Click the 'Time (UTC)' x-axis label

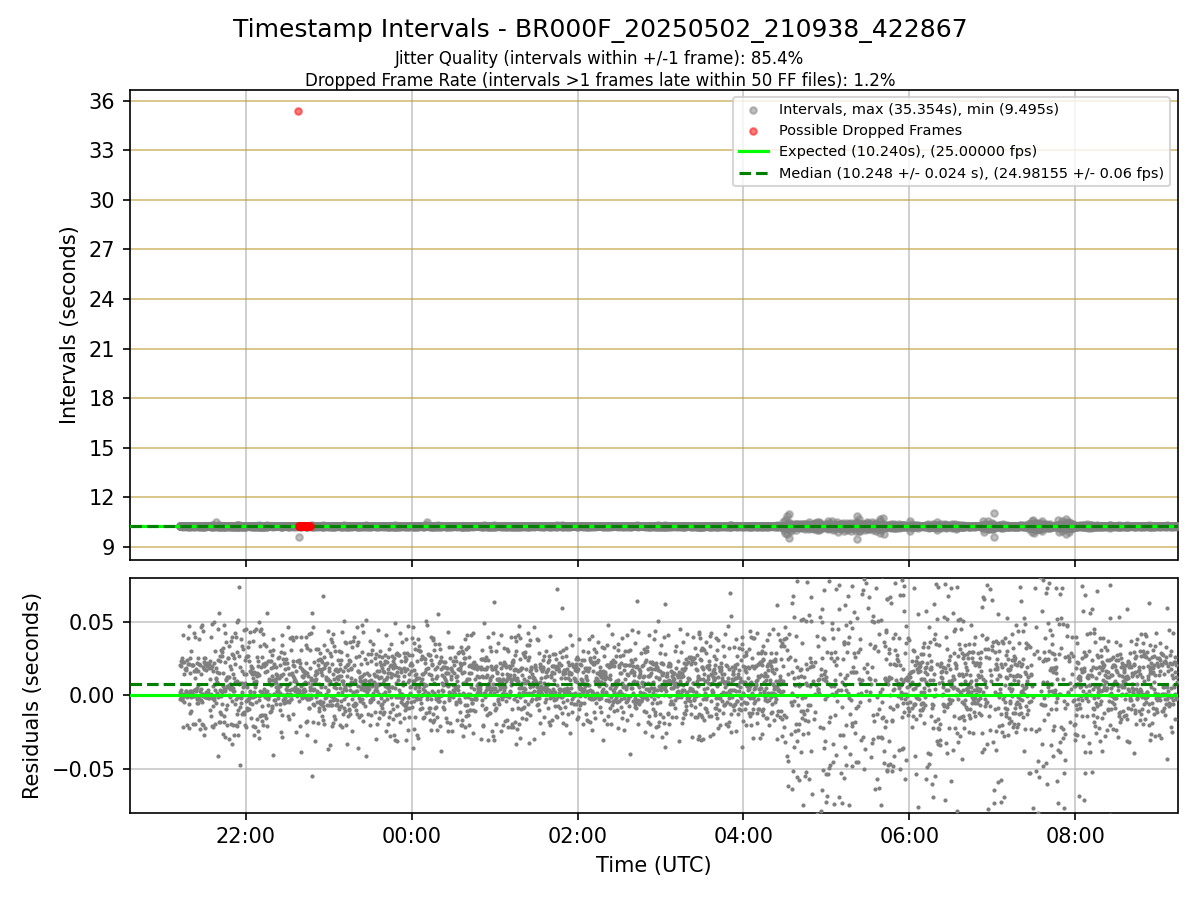tap(653, 865)
